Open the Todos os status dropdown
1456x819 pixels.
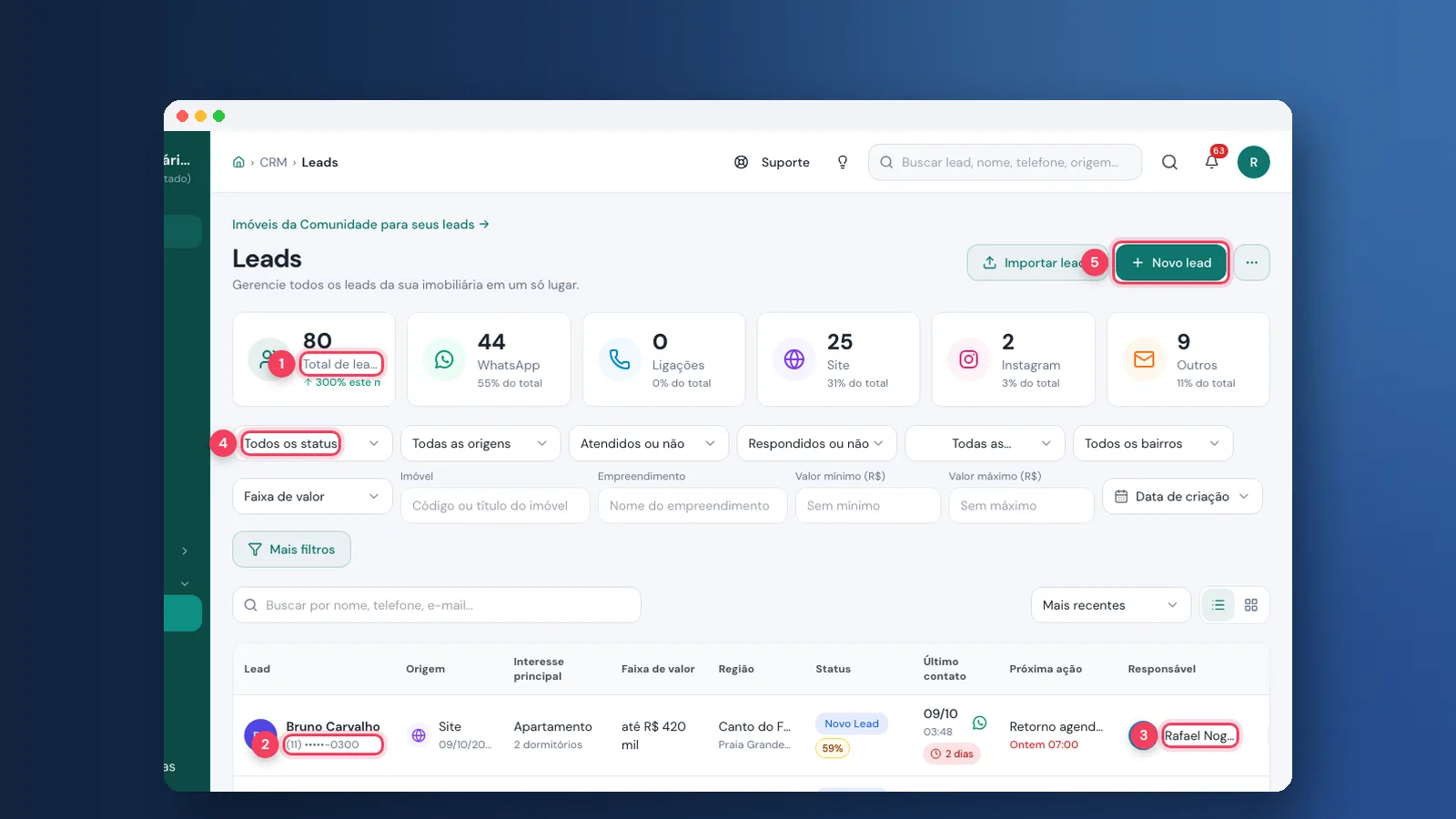click(x=312, y=443)
